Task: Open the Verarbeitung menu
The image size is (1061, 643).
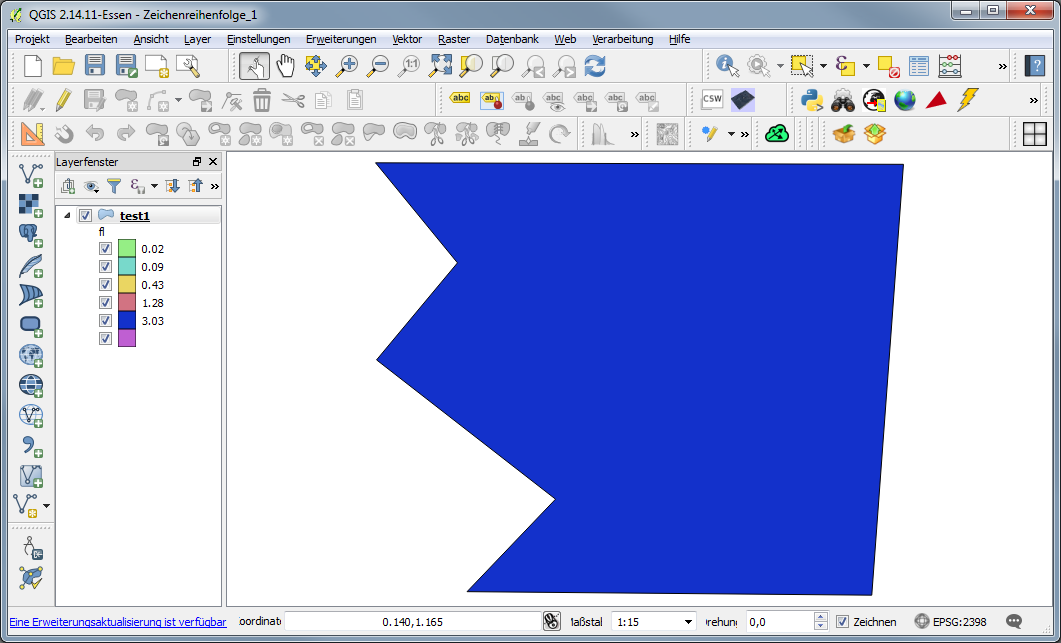Action: click(622, 39)
